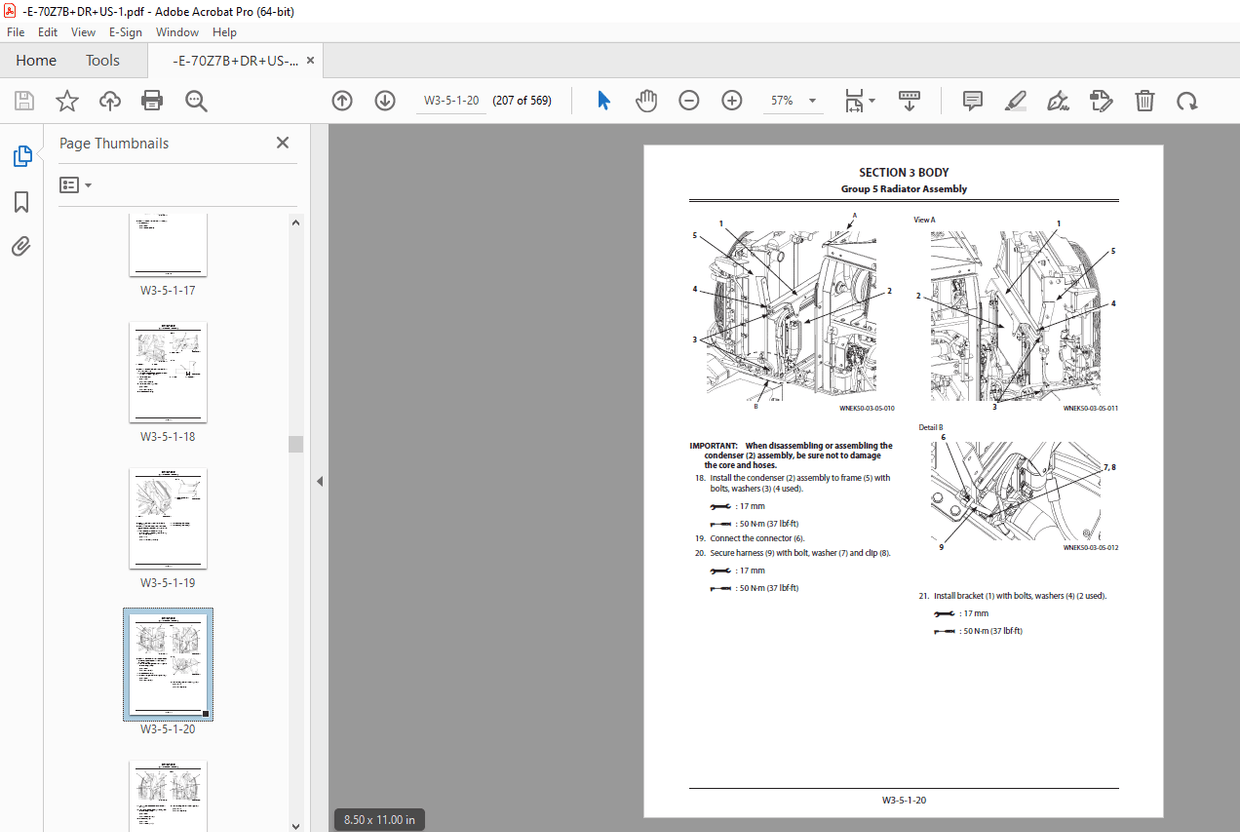The height and width of the screenshot is (832, 1240).
Task: Print the document
Action: (151, 100)
